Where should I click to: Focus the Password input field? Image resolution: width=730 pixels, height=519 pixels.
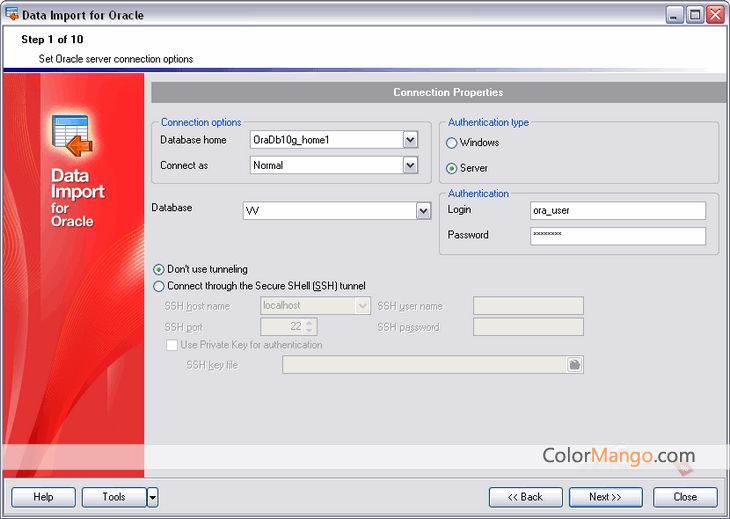tap(618, 236)
